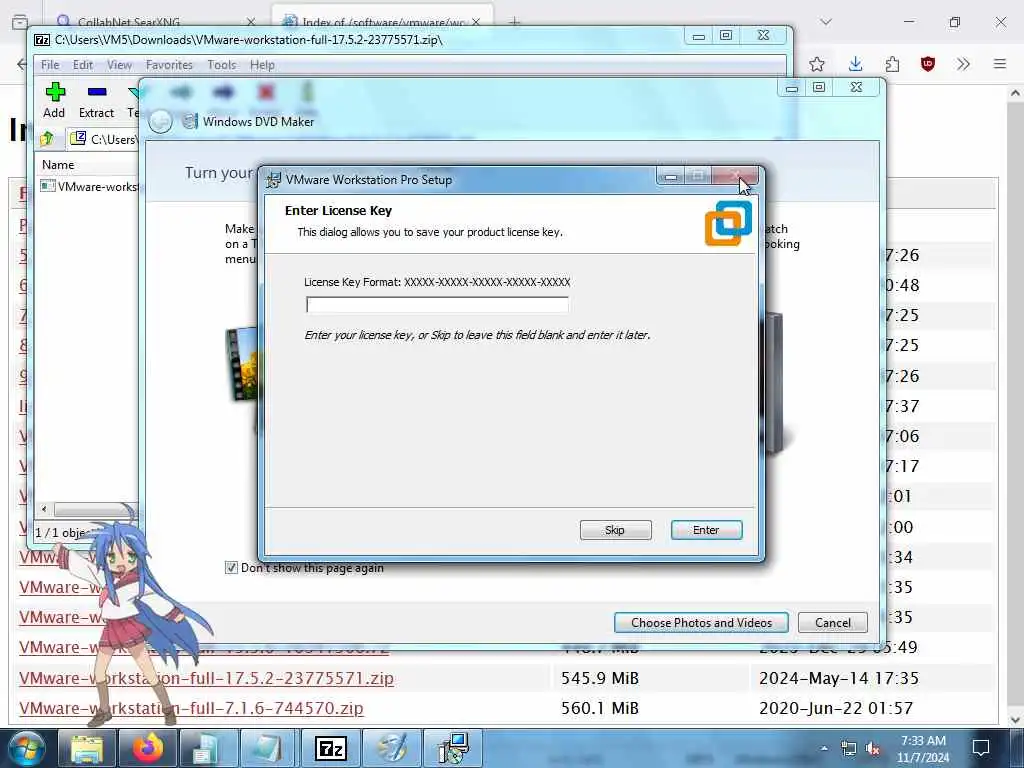Open the File menu in 7-Zip
1024x768 pixels.
(50, 65)
